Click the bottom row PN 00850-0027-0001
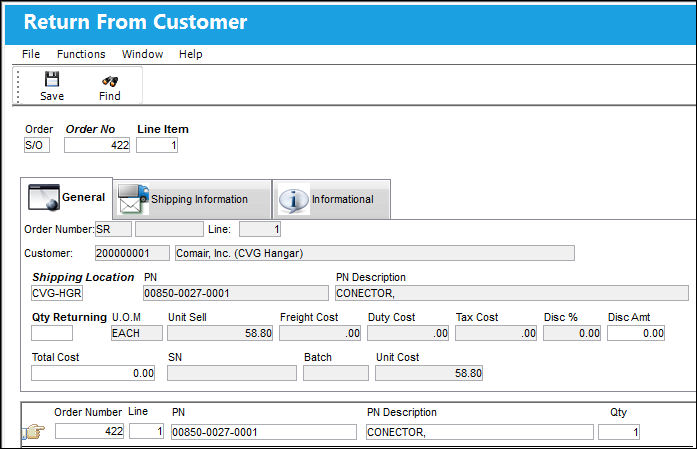This screenshot has height=449, width=697. point(264,432)
